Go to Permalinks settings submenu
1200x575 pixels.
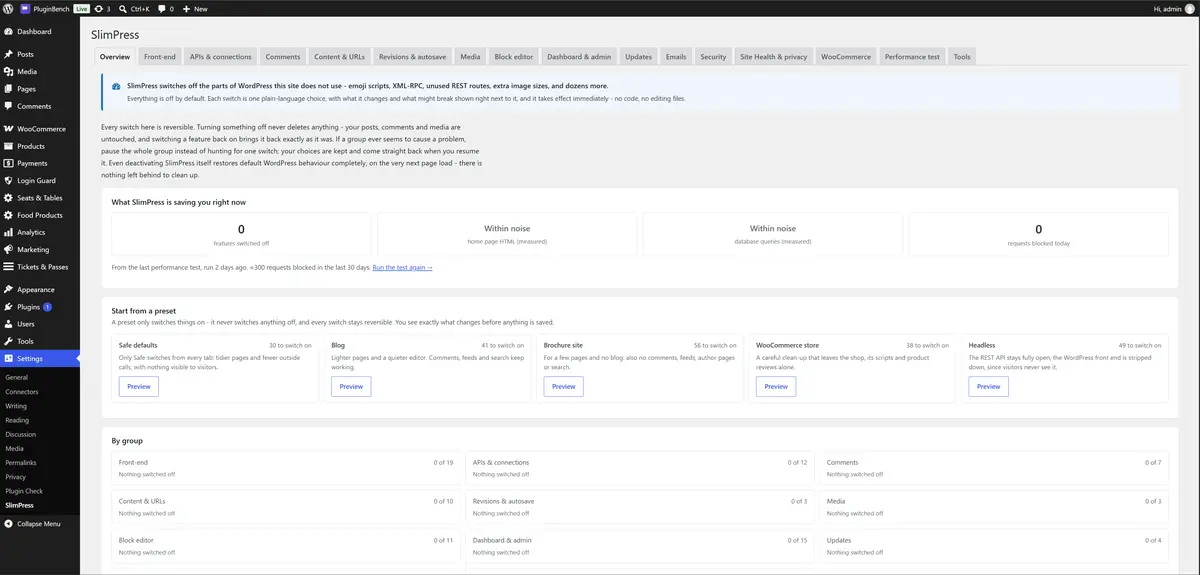[21, 463]
